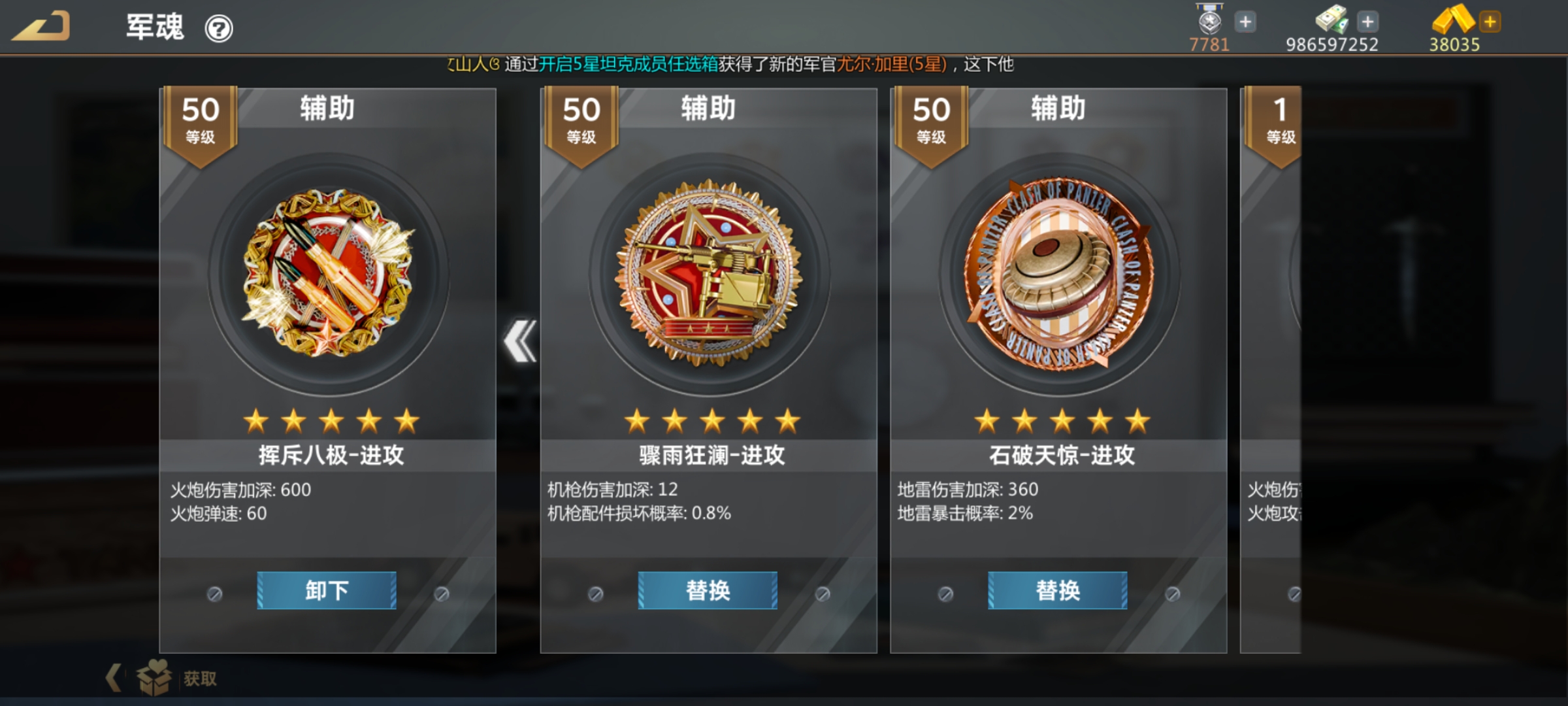Click 替换 on 骤雨狂澜-进攻 card
The width and height of the screenshot is (1568, 706).
pyautogui.click(x=708, y=590)
